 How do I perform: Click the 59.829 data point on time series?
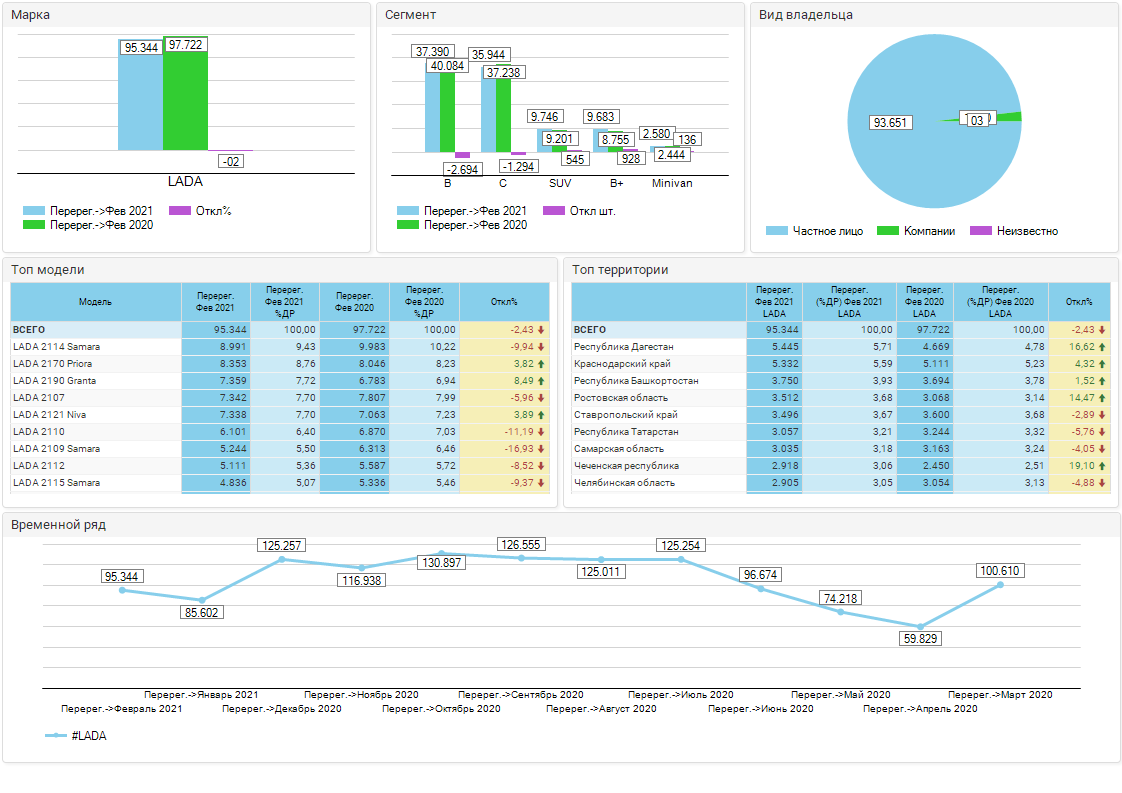click(x=920, y=627)
